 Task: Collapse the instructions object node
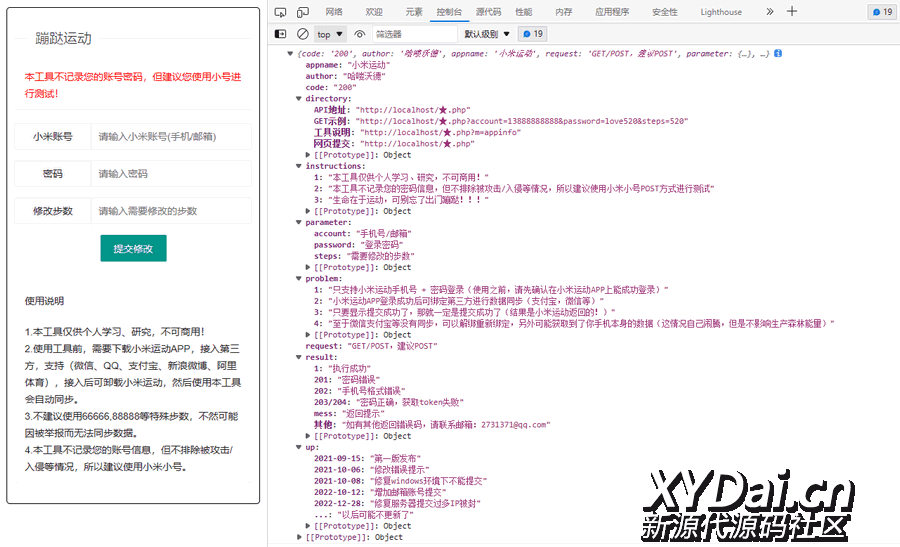coord(299,167)
